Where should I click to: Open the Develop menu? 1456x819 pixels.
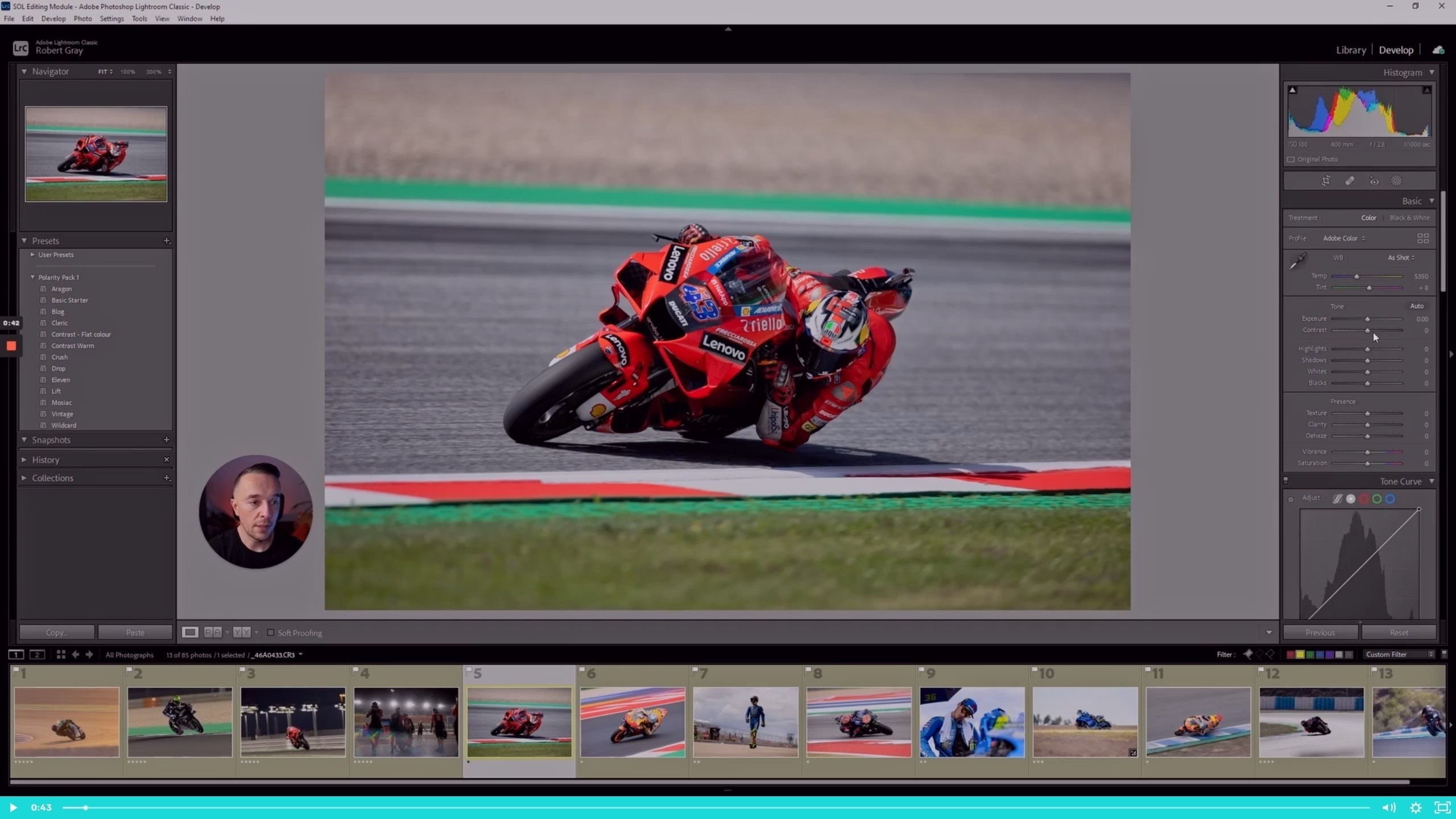(x=53, y=18)
